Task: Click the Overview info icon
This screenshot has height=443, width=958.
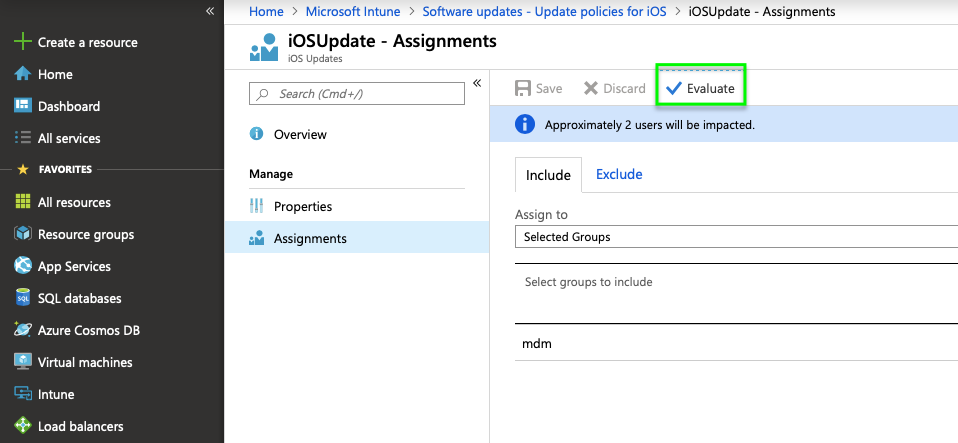Action: click(x=257, y=134)
